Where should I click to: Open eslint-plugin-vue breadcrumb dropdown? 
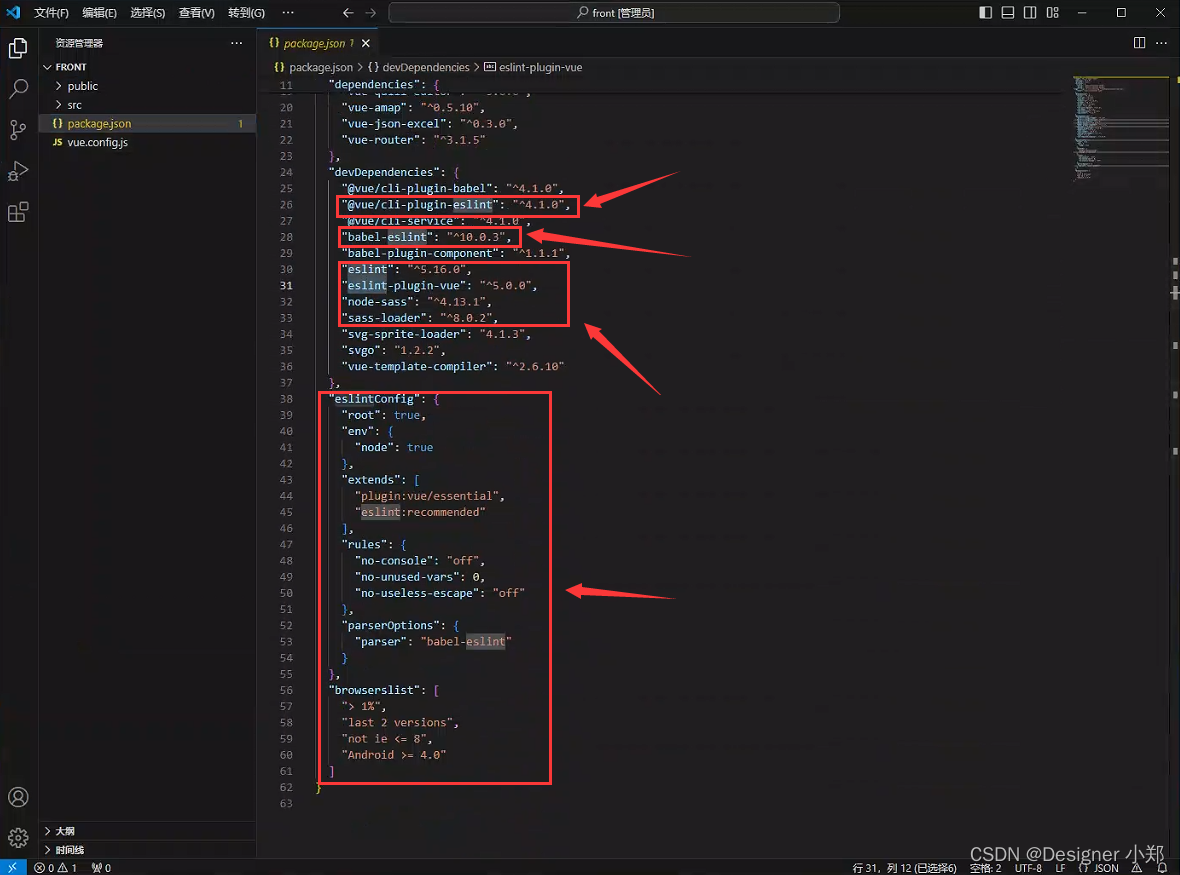[533, 67]
